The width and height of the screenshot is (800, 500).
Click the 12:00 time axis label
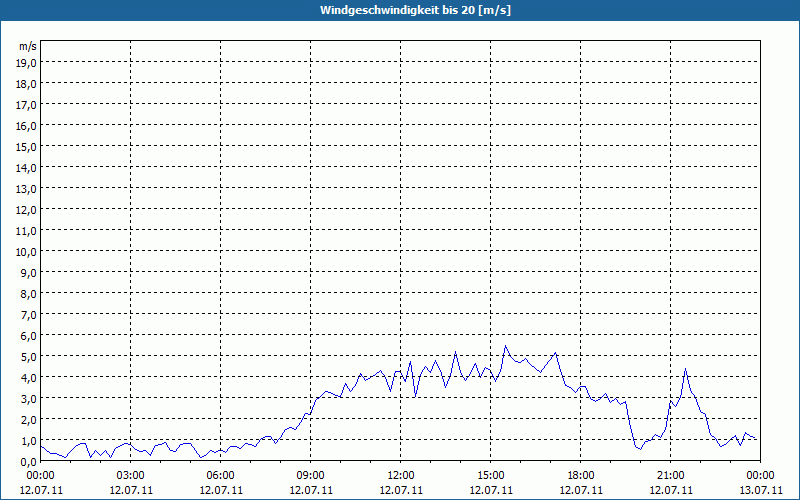401,476
